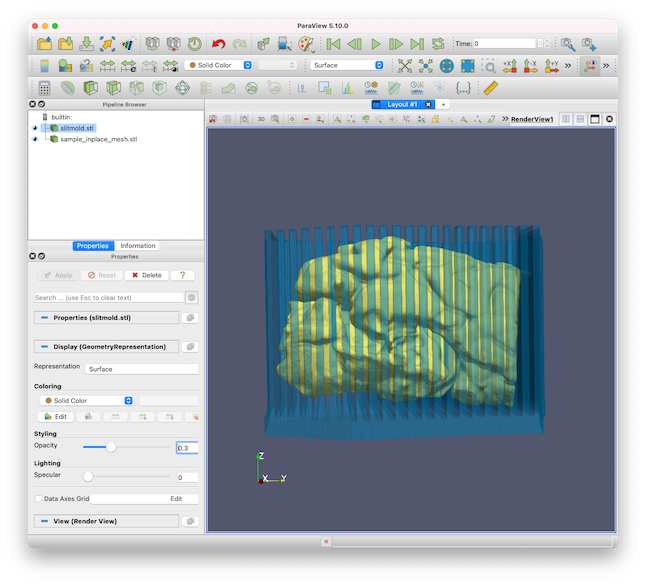Image resolution: width=646 pixels, height=585 pixels.
Task: Click the Reset Camera icon
Action: pyautogui.click(x=405, y=66)
